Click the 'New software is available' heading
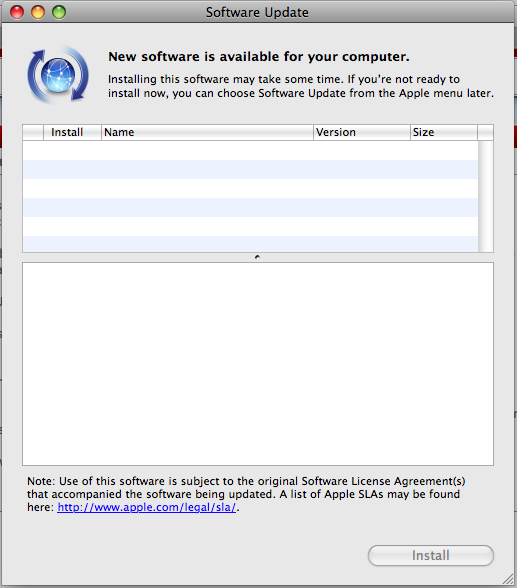 pyautogui.click(x=259, y=57)
